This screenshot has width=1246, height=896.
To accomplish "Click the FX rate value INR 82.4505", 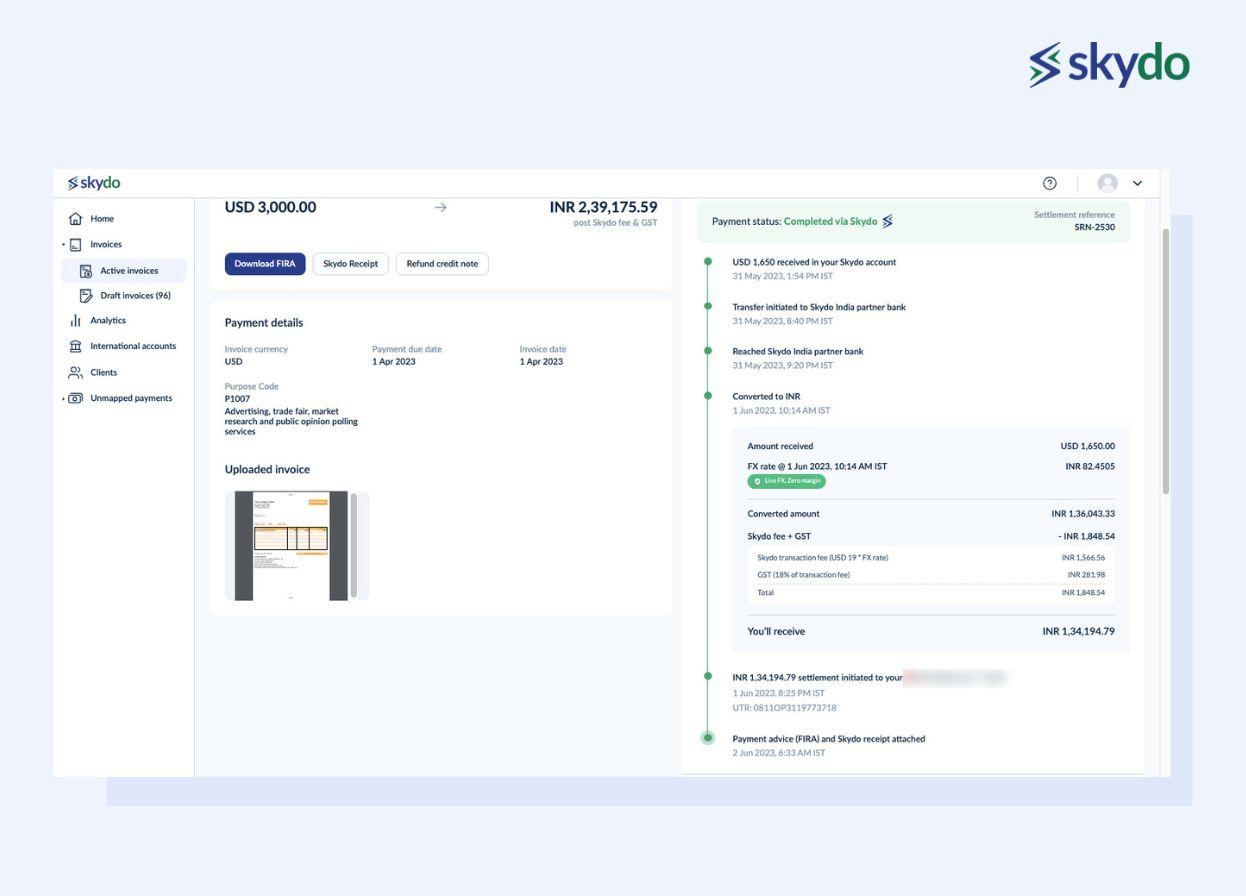I will pos(1090,466).
